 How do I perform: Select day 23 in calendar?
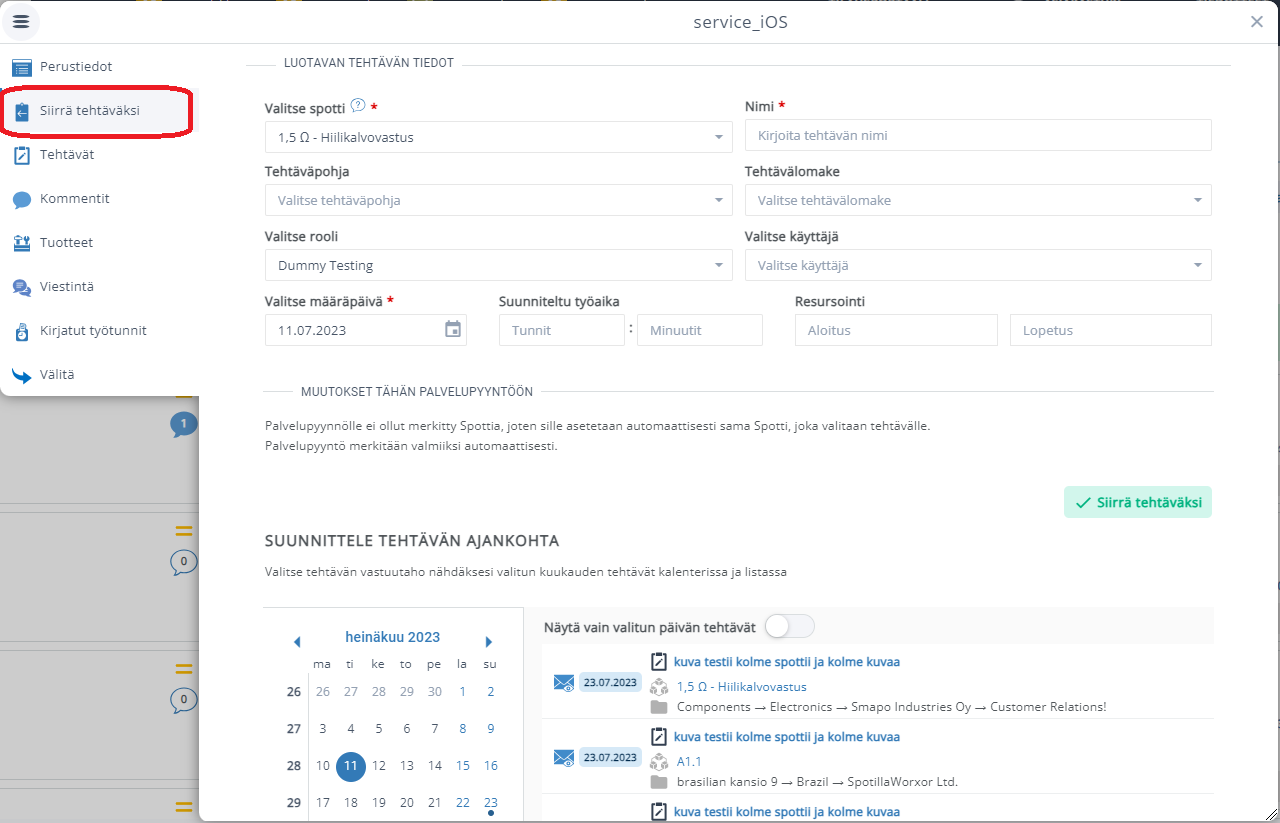tap(490, 802)
